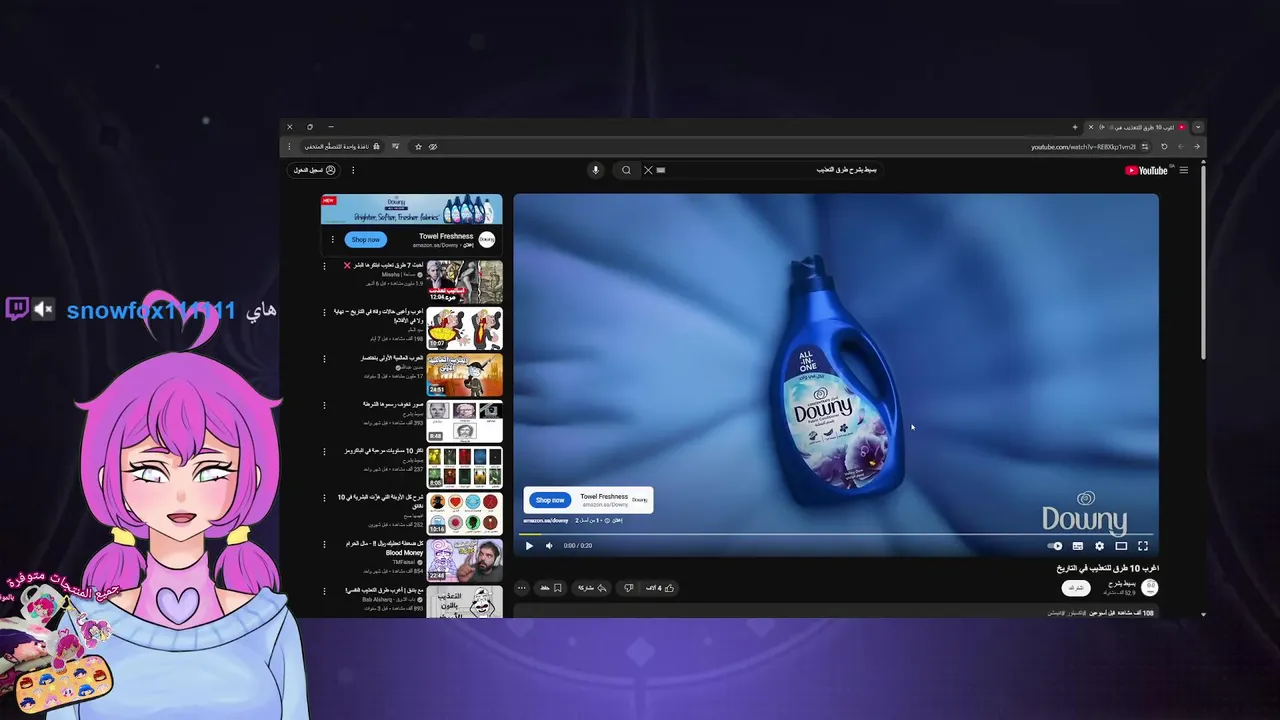Open the 18:16 suggested video thumbnail
Screen dimensions: 1280x720
click(x=465, y=514)
